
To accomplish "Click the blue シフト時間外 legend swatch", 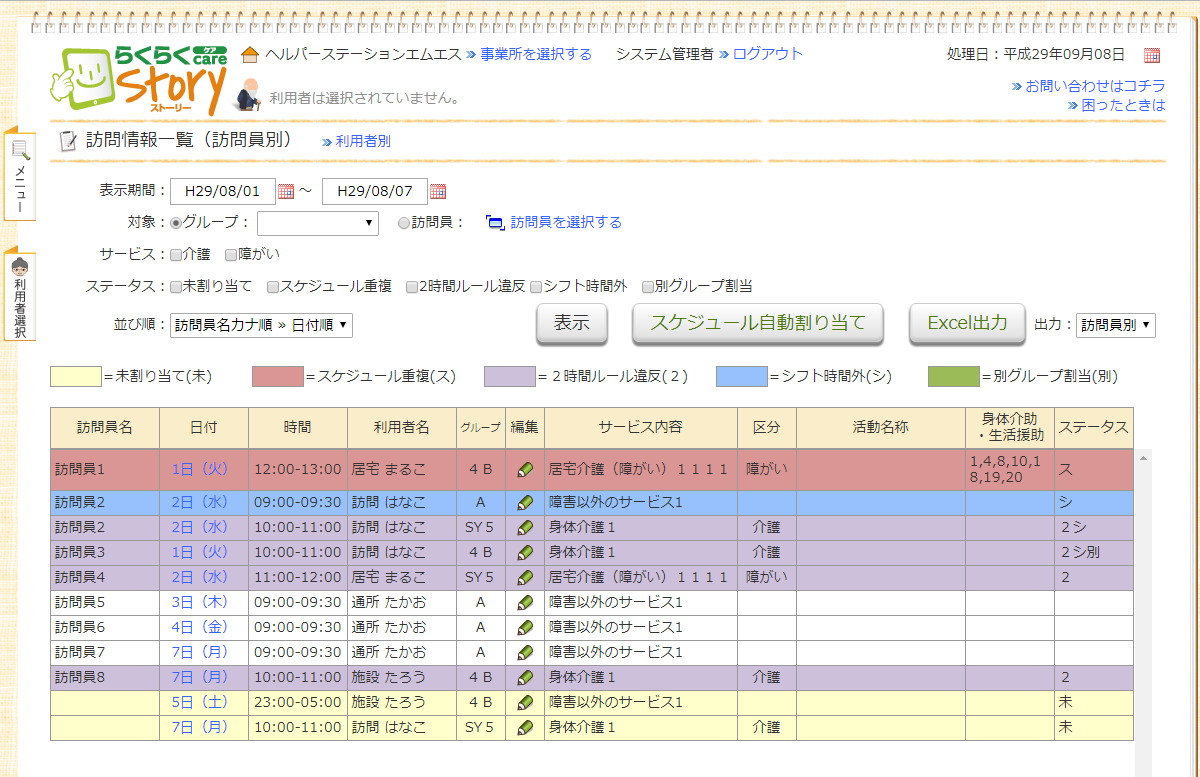I will (742, 377).
